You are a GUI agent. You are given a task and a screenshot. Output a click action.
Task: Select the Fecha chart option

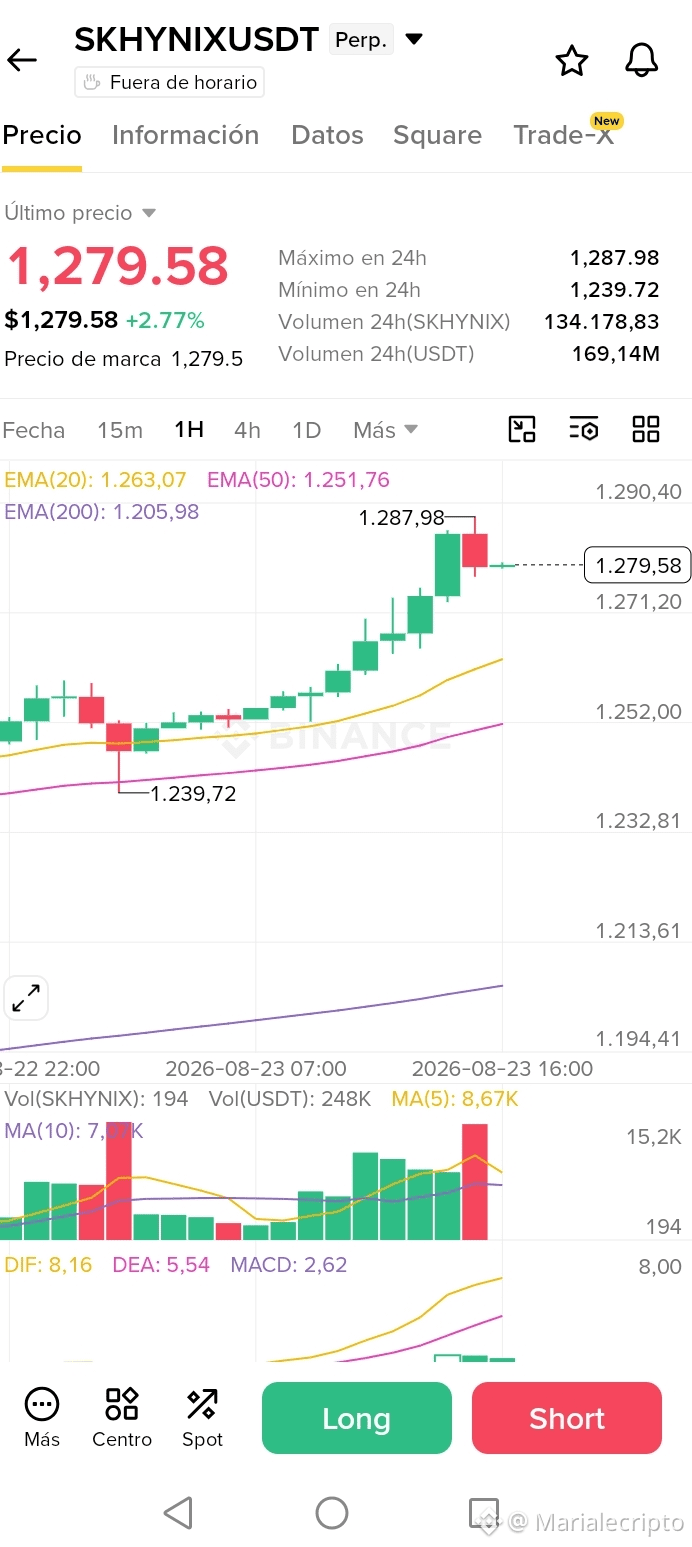pyautogui.click(x=33, y=430)
